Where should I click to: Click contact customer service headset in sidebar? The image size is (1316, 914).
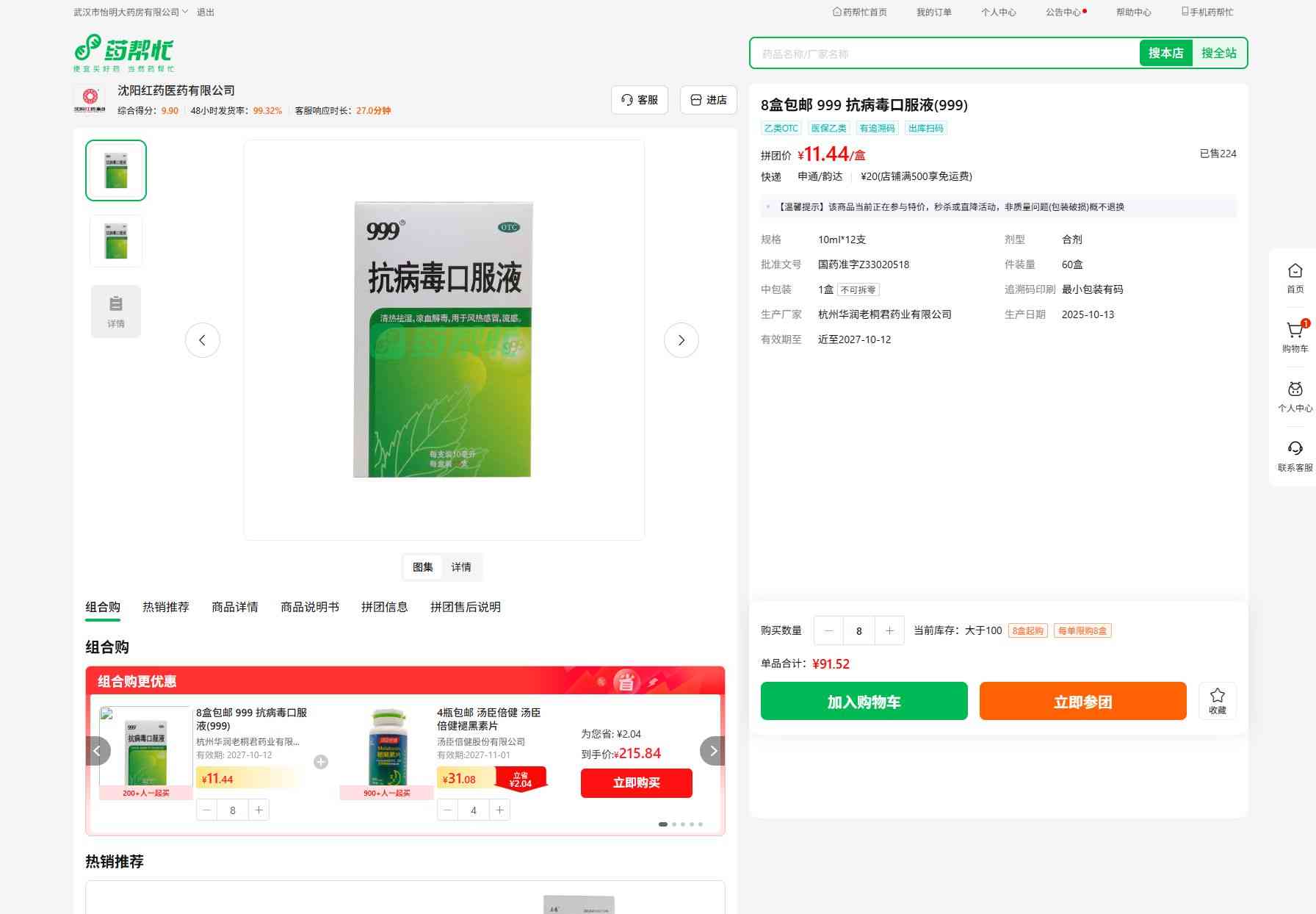(x=1295, y=450)
